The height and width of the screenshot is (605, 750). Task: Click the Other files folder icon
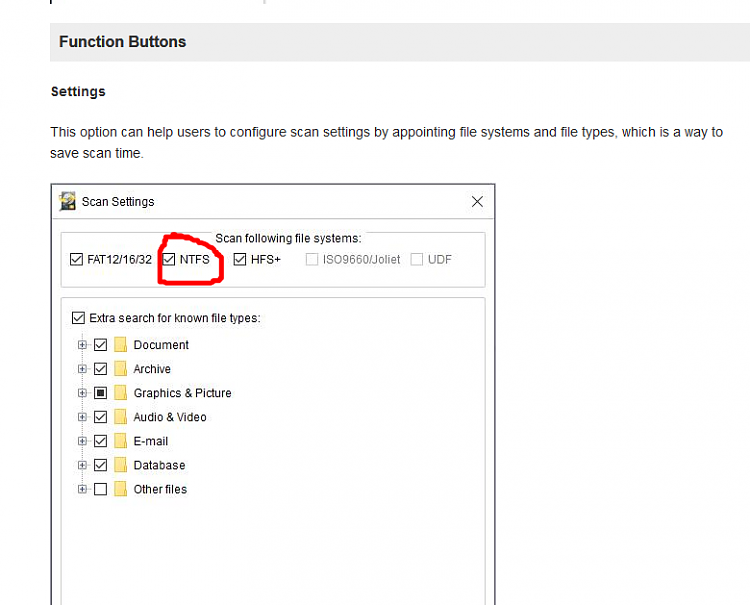tap(121, 489)
